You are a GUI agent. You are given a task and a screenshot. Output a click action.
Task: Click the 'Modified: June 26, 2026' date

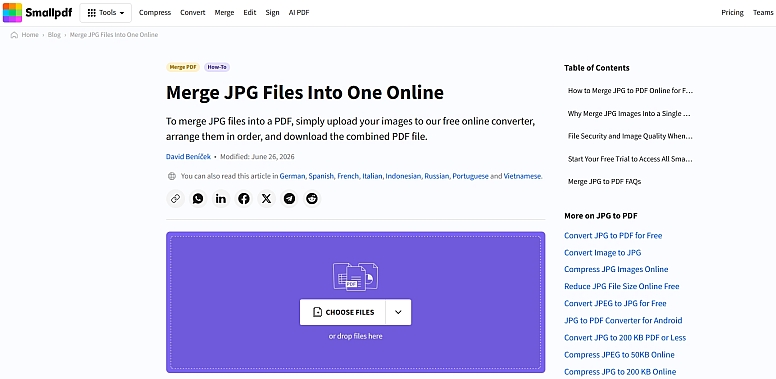[x=257, y=157]
